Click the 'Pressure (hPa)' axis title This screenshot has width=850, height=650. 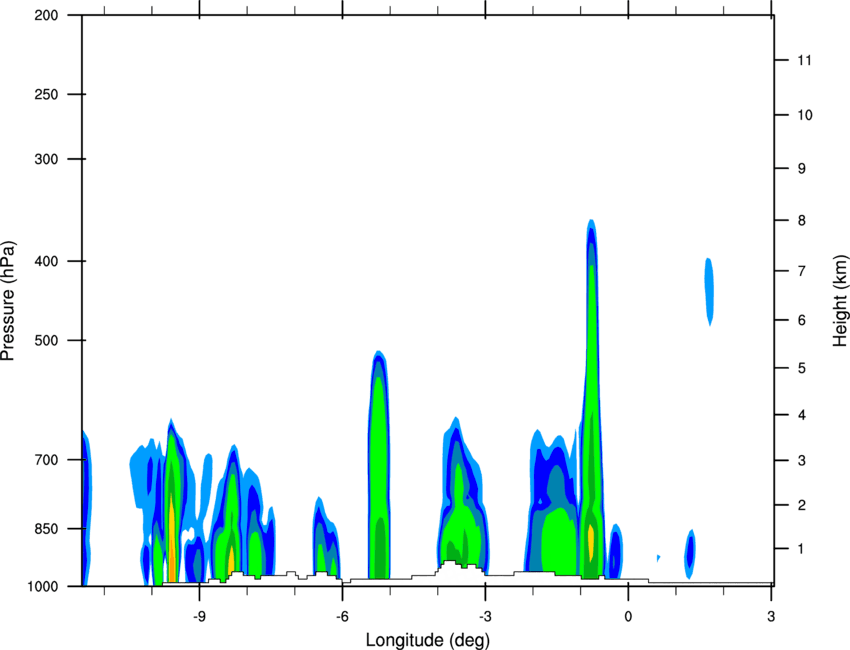pyautogui.click(x=8, y=300)
